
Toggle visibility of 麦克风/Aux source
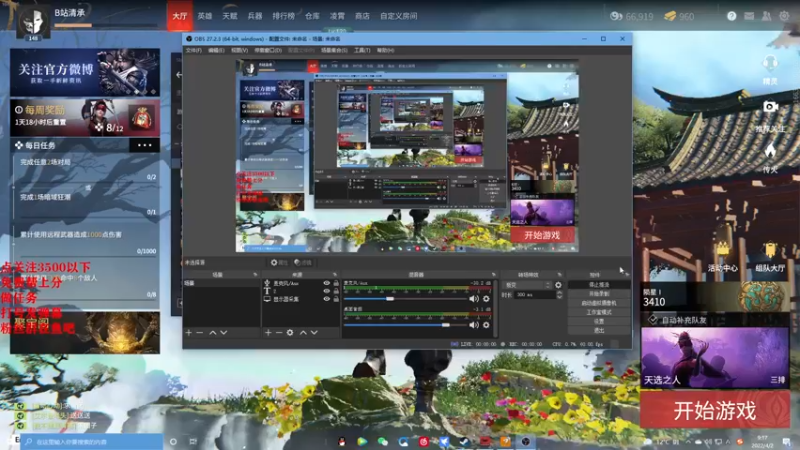pos(327,283)
